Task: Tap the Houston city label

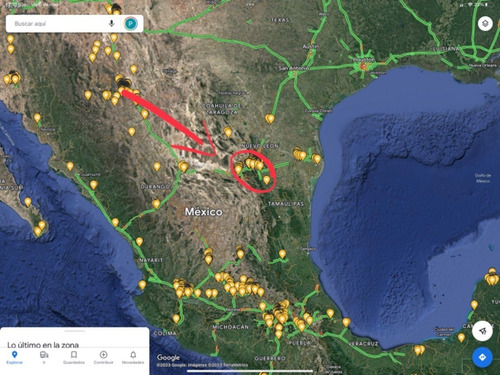Action: [363, 59]
